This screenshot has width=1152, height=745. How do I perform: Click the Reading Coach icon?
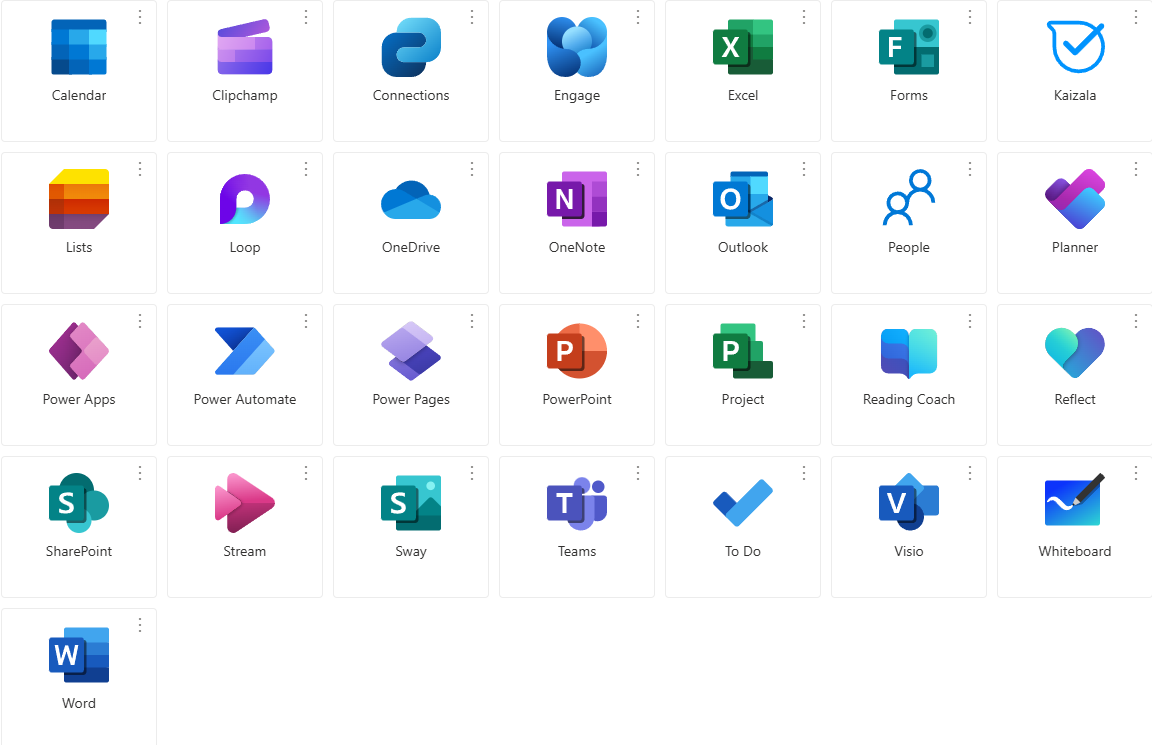coord(909,353)
